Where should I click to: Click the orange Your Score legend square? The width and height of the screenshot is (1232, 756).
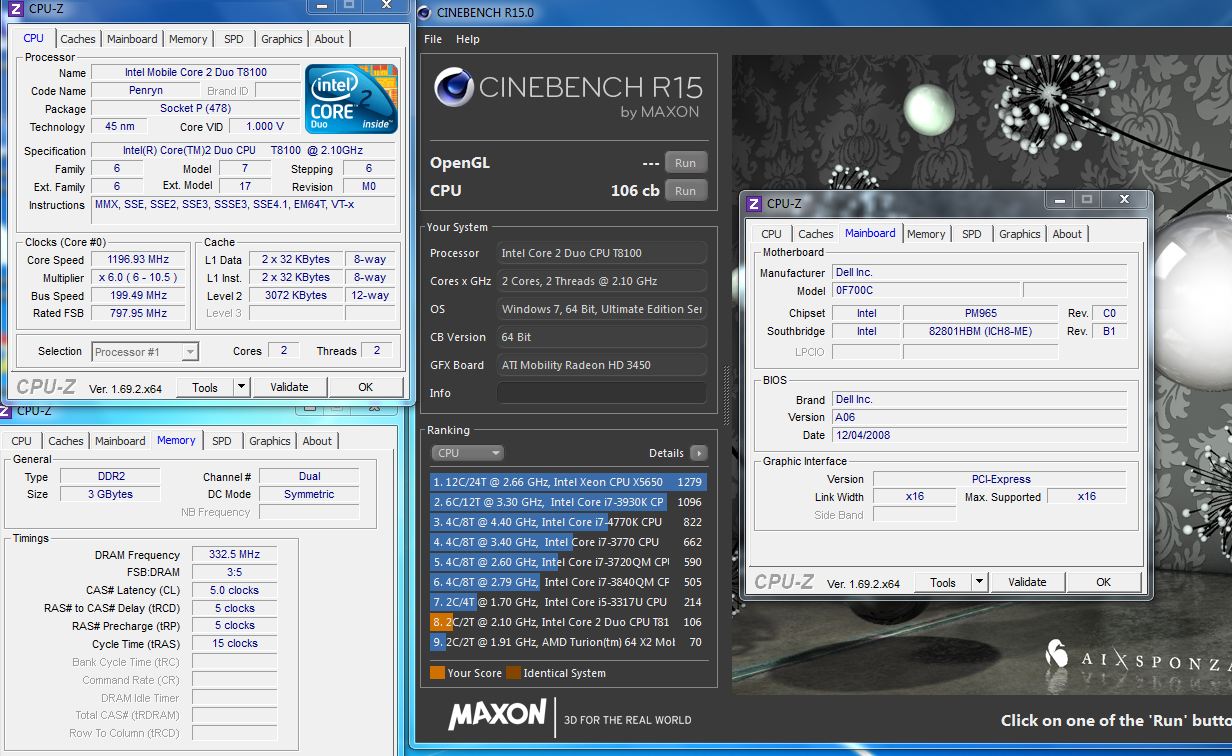point(437,673)
